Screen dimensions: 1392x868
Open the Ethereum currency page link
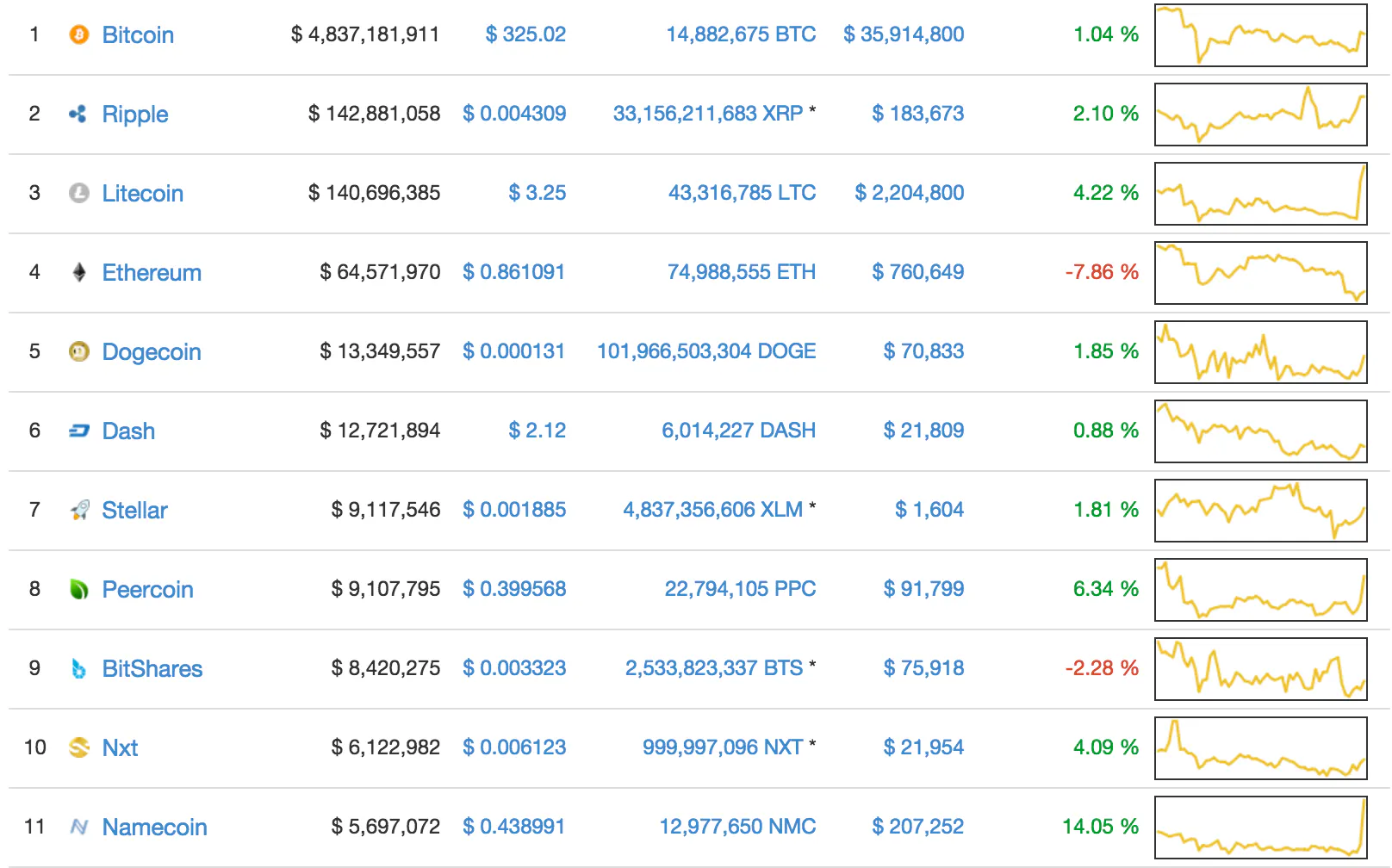(x=152, y=273)
